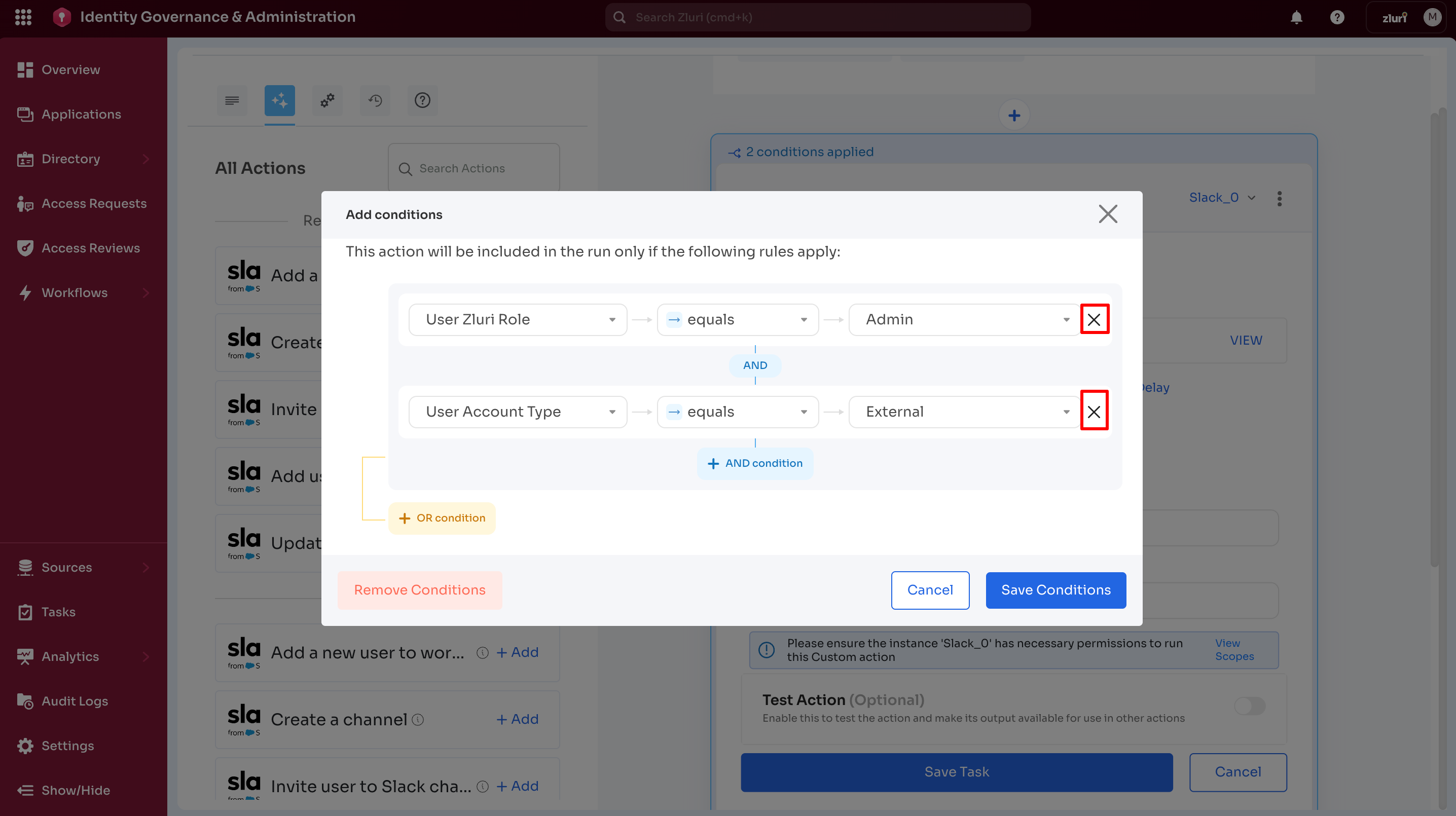The image size is (1456, 816).
Task: Click the help question mark in header
Action: [x=1337, y=18]
